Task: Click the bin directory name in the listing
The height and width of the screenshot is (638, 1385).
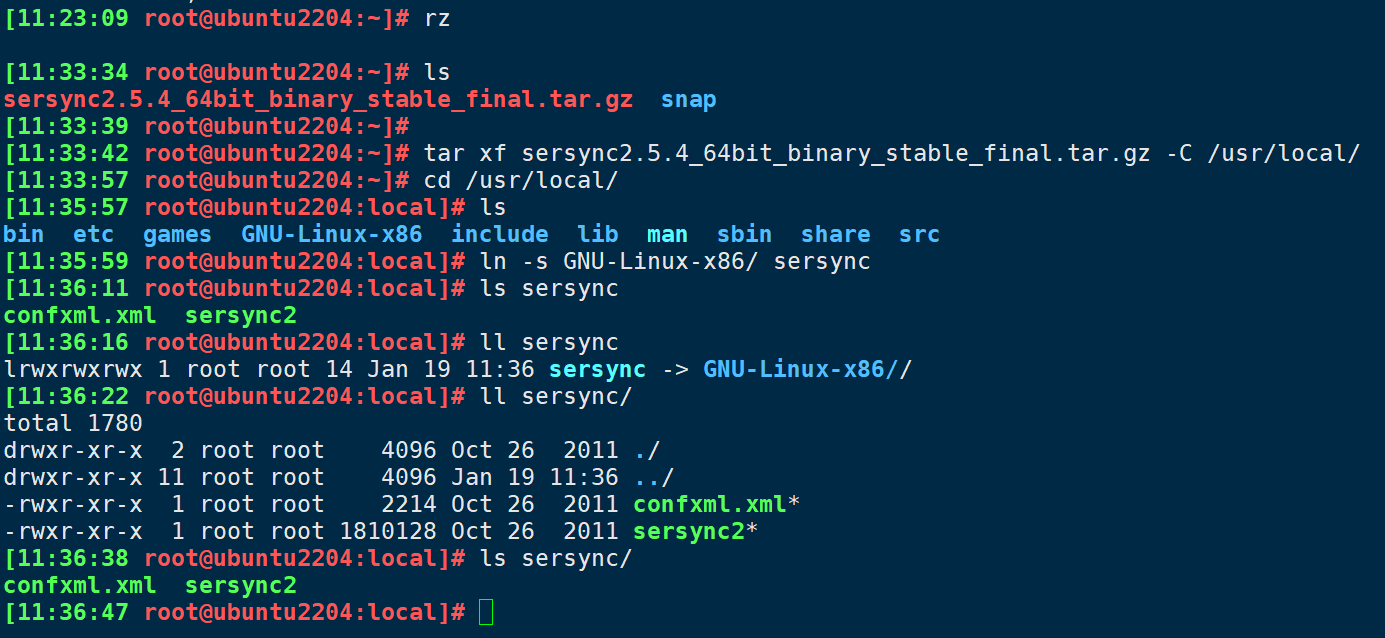Action: click(24, 234)
